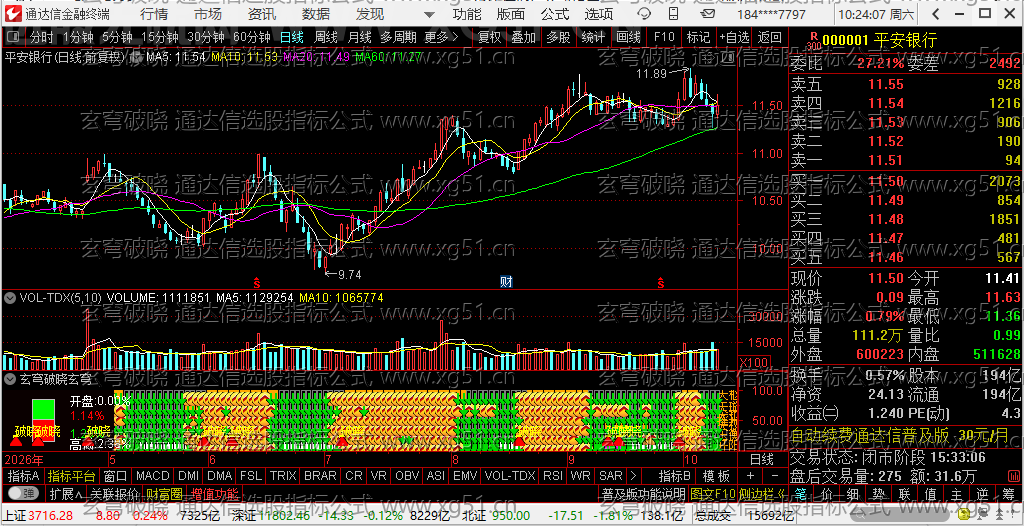Open 模板 template tab
The image size is (1024, 526).
click(716, 476)
